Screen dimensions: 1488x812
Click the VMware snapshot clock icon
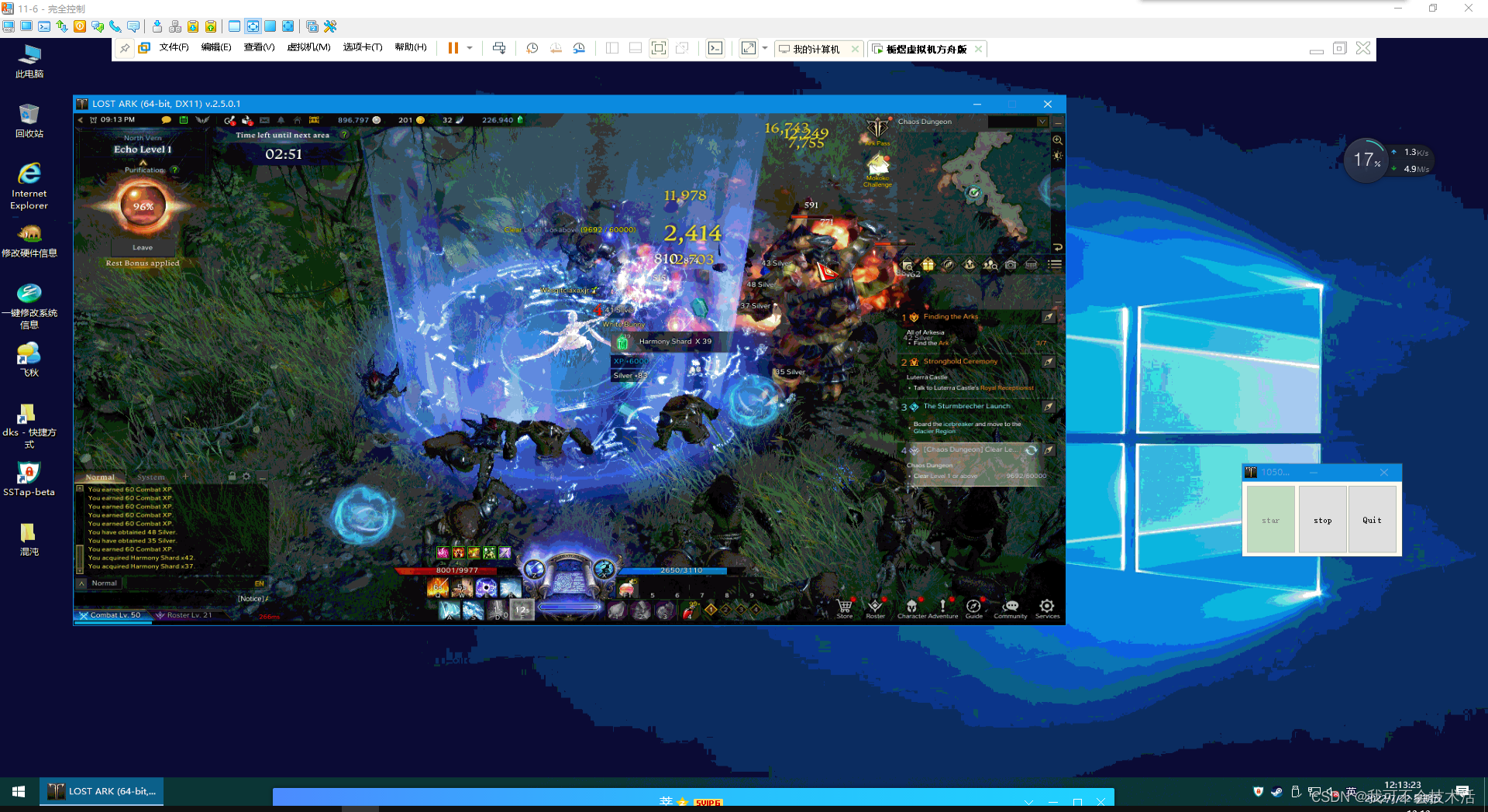[532, 48]
